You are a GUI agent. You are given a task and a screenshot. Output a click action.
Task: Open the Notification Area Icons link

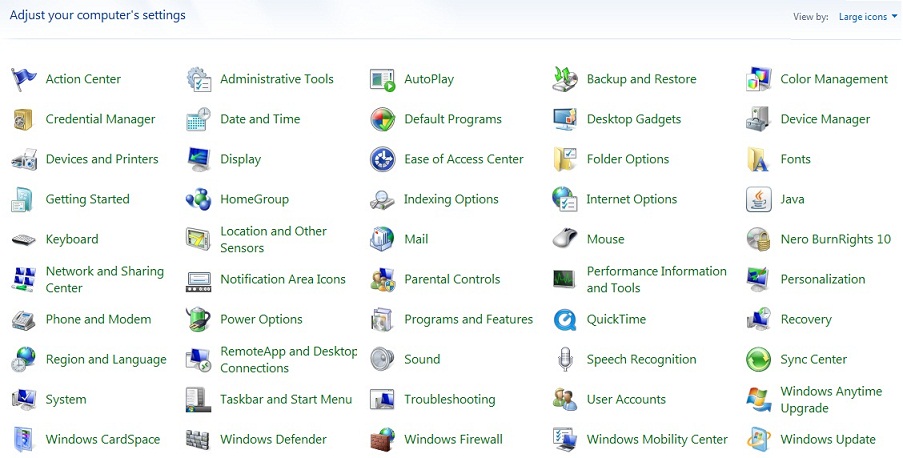point(283,279)
